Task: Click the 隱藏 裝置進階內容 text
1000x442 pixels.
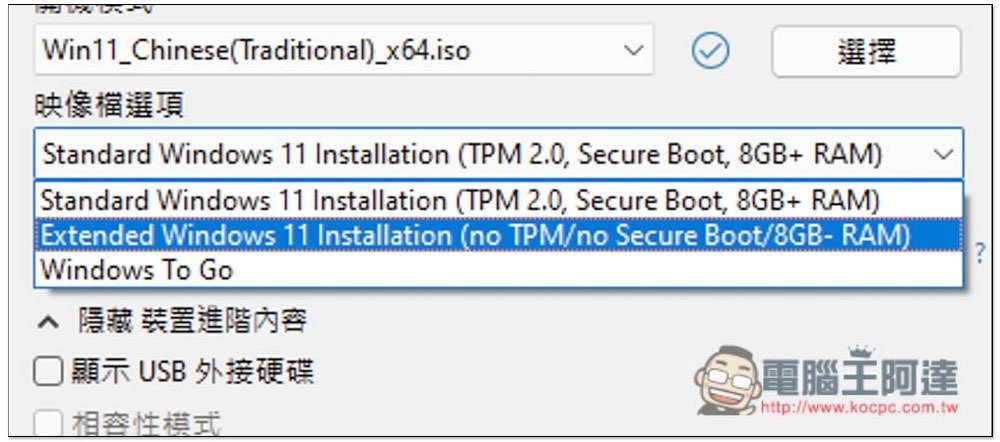Action: pos(191,321)
